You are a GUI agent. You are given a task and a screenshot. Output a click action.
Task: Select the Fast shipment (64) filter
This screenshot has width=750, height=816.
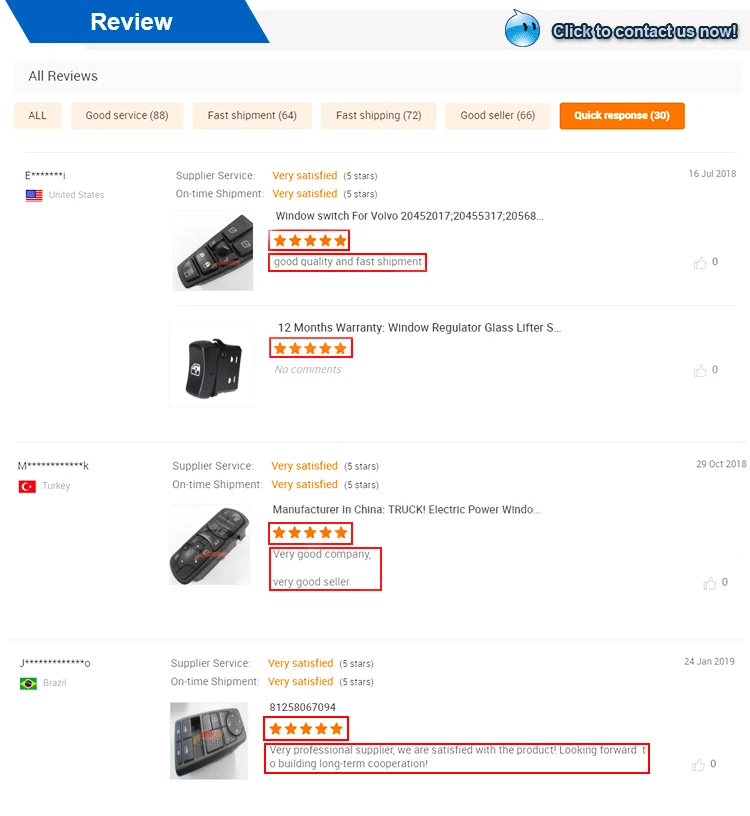[x=251, y=115]
